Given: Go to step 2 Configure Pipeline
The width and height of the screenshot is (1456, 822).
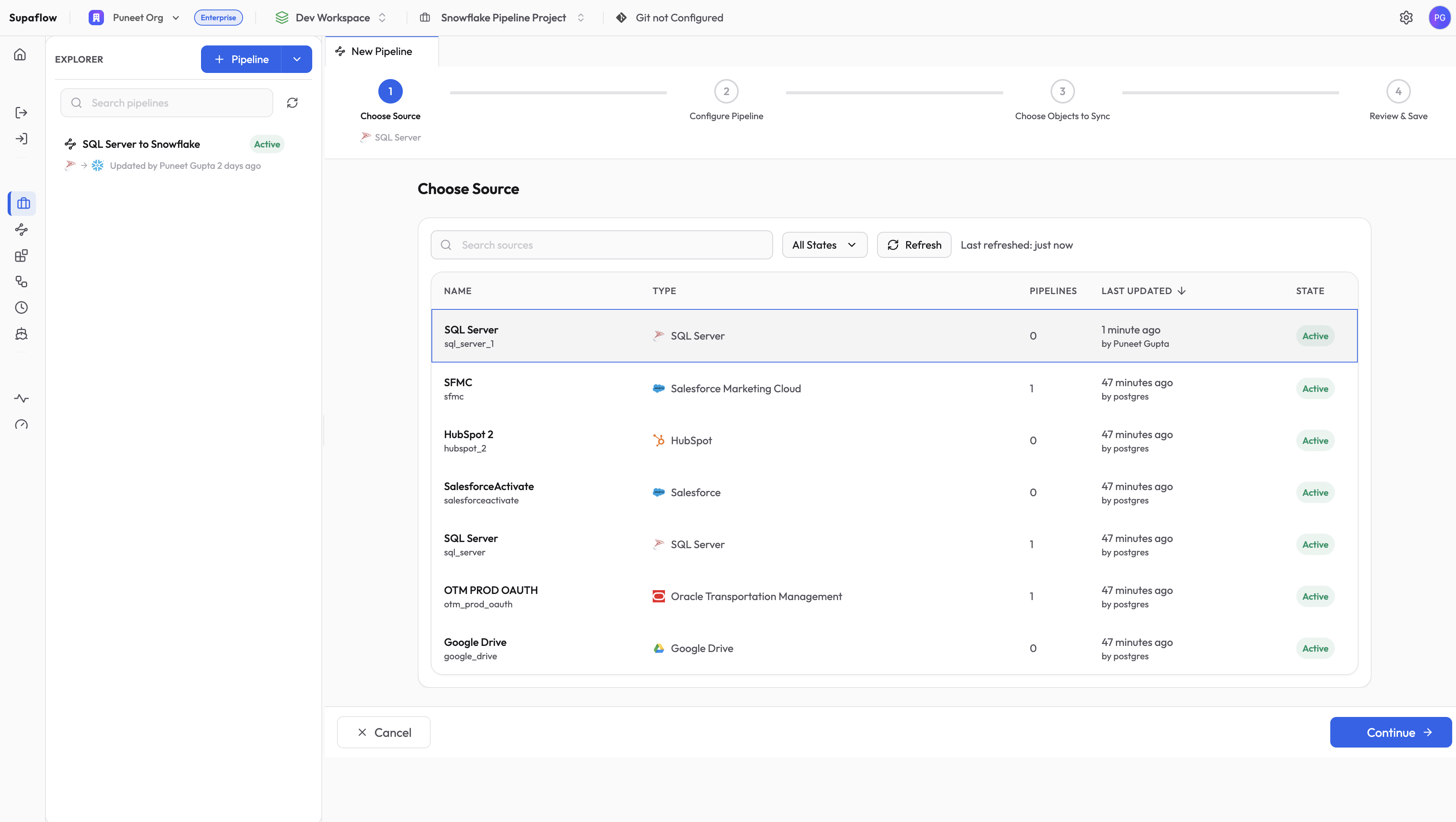Looking at the screenshot, I should [x=726, y=92].
